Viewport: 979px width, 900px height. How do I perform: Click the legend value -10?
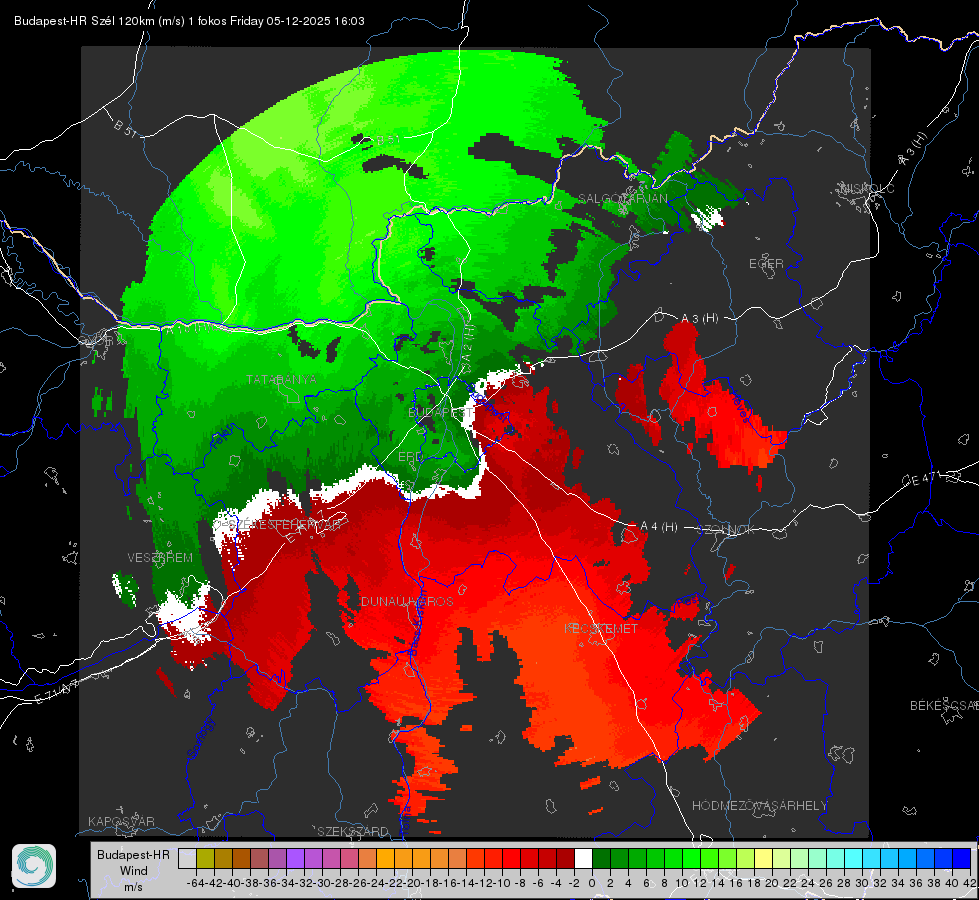pos(501,883)
